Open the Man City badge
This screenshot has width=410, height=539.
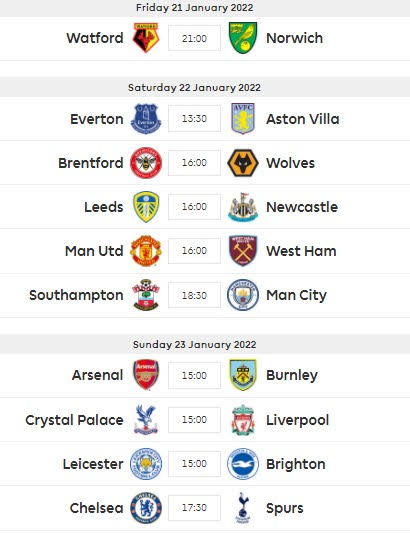(243, 295)
